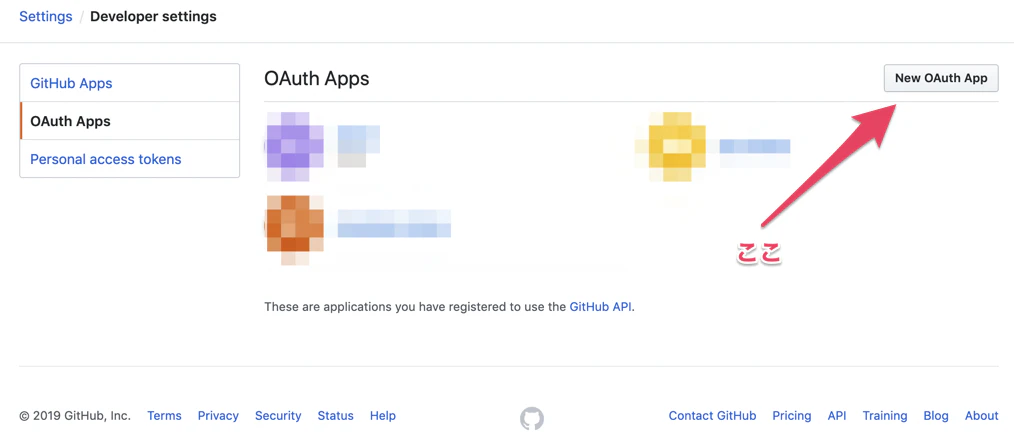Screen dimensions: 1014x444
Task: Click the OAuth Apps page heading
Action: pyautogui.click(x=316, y=78)
